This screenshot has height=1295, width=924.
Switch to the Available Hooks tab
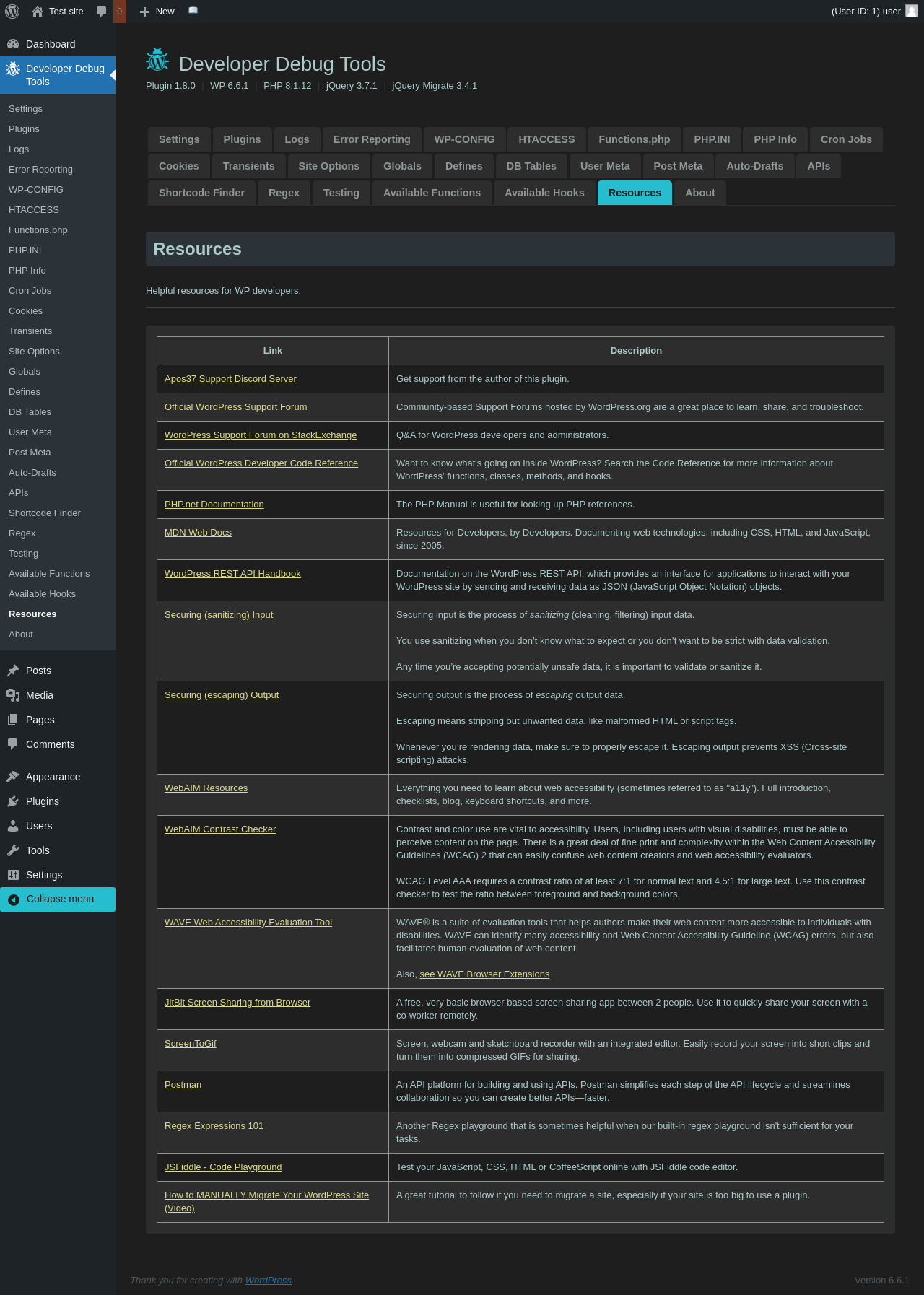click(544, 193)
